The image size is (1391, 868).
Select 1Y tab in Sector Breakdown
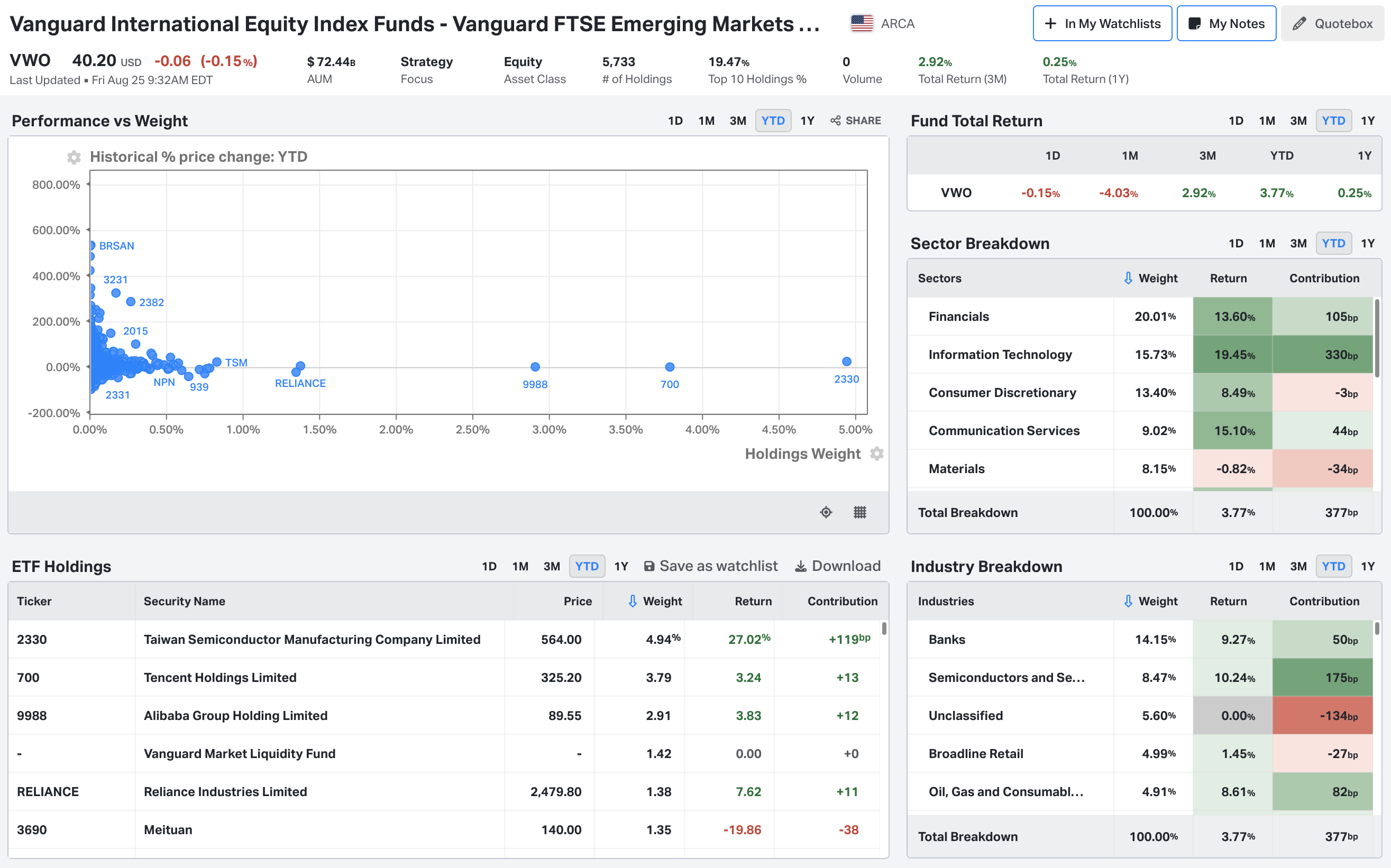(1368, 243)
